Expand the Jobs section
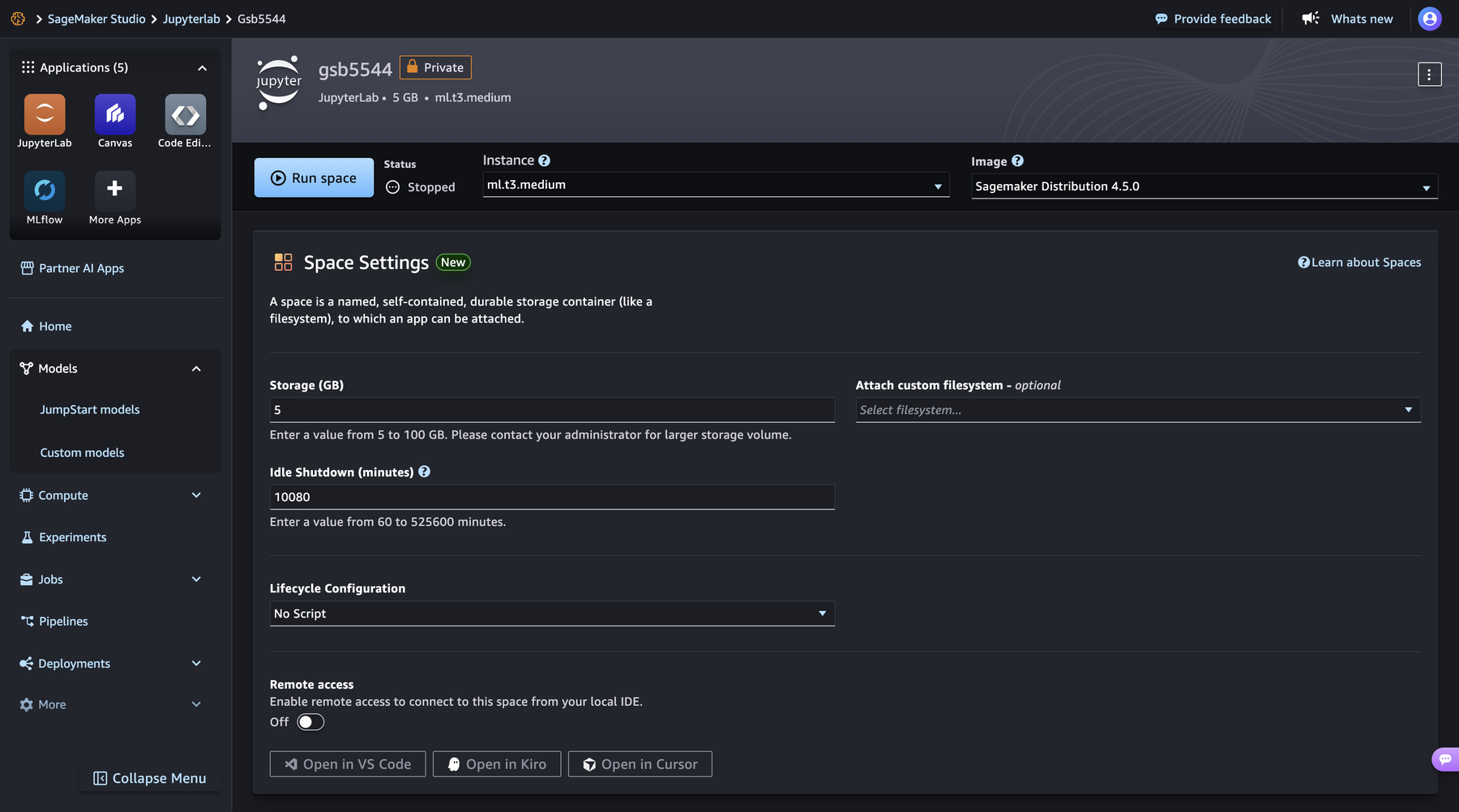This screenshot has width=1459, height=812. pyautogui.click(x=196, y=579)
